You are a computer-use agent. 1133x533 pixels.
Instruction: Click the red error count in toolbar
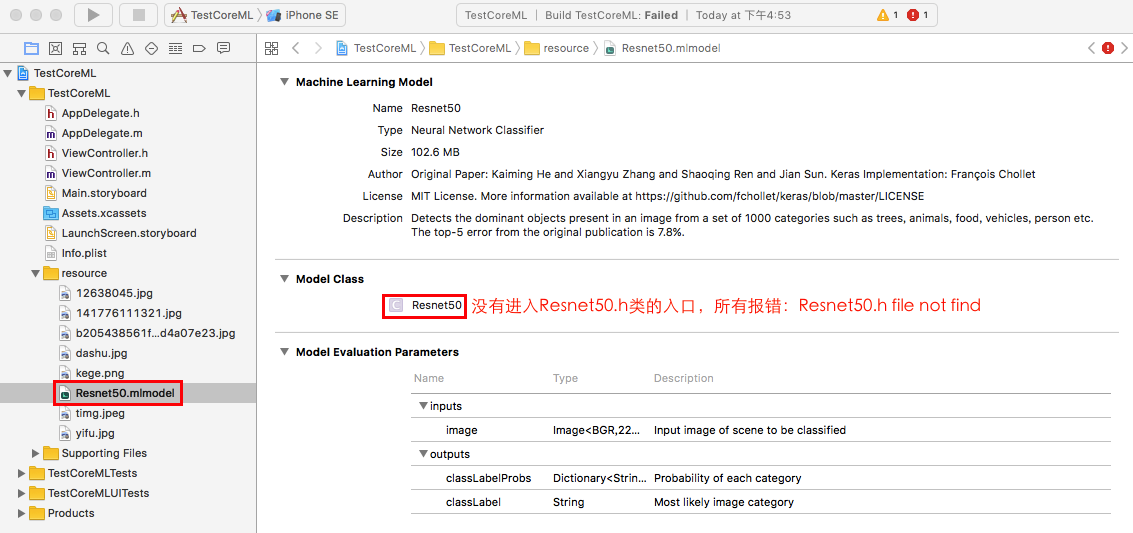918,14
